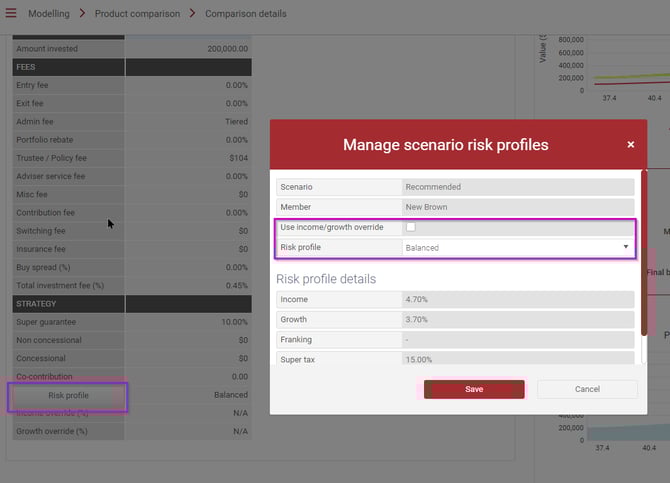Click the Risk profile row in Strategy table
This screenshot has height=483, width=670.
(68, 395)
